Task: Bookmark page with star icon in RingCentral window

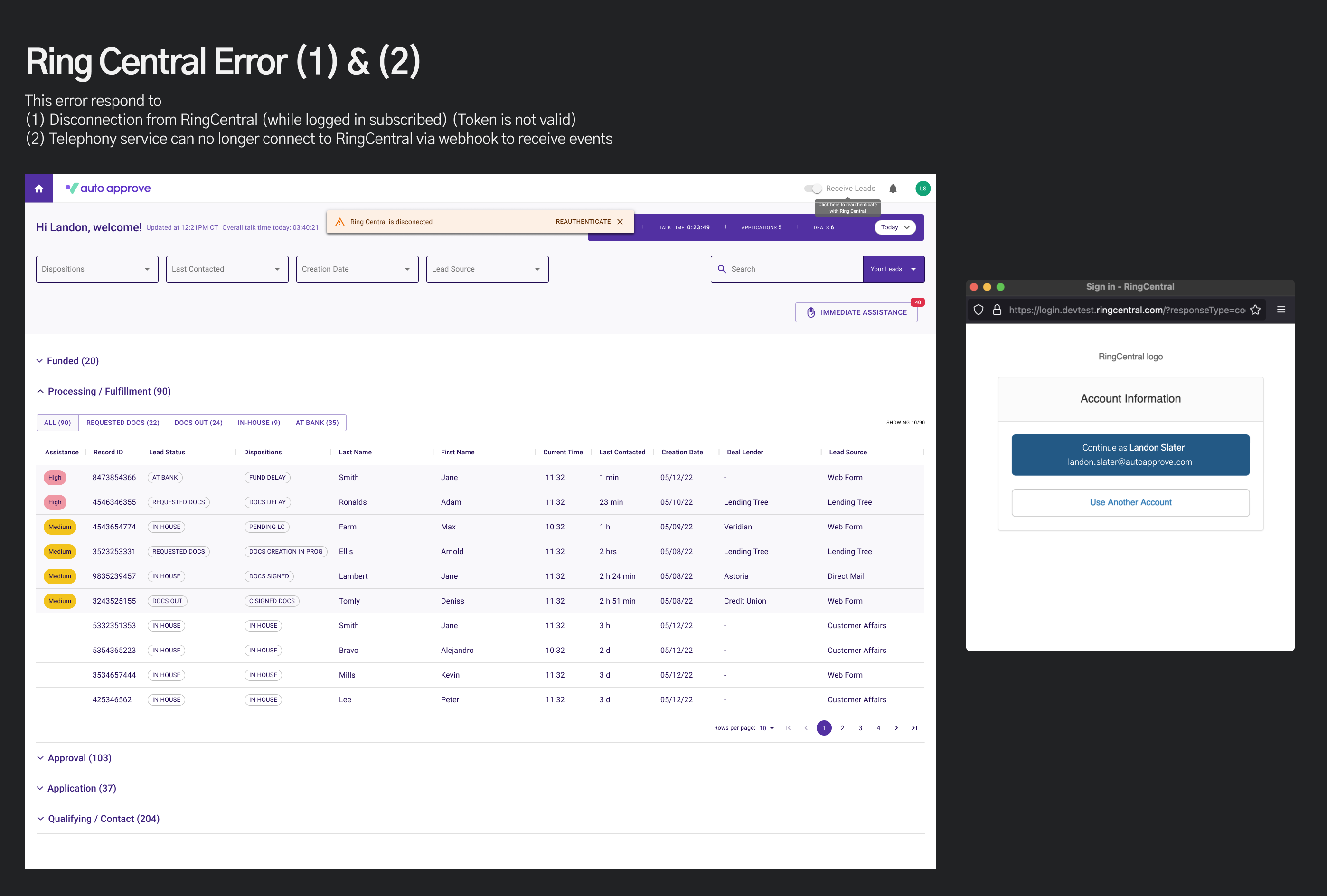Action: [x=1255, y=310]
